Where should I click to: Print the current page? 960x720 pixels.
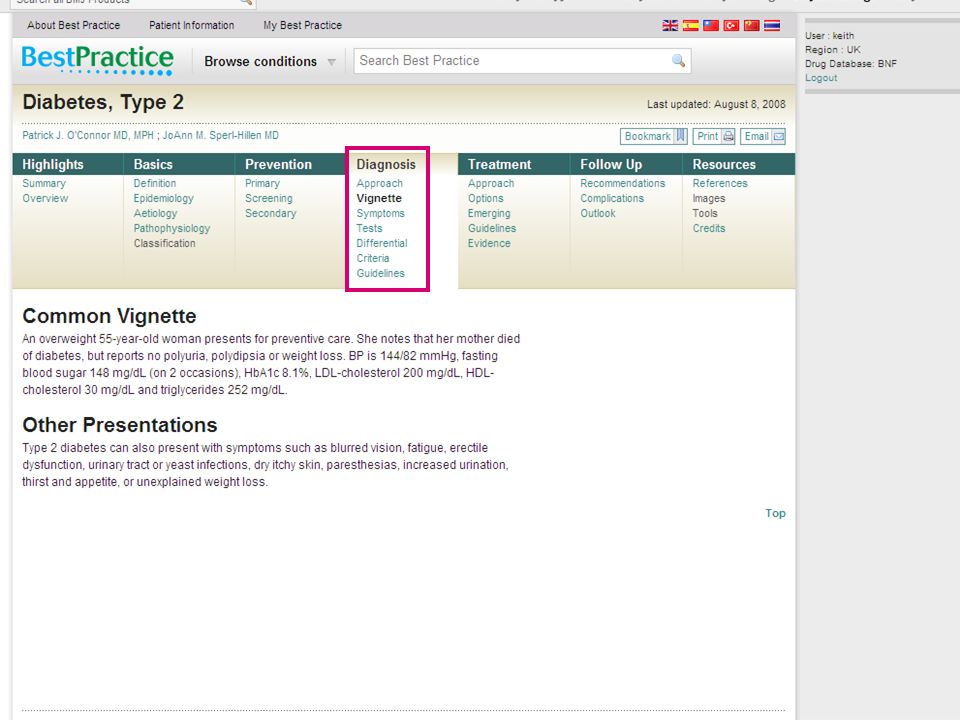coord(714,136)
